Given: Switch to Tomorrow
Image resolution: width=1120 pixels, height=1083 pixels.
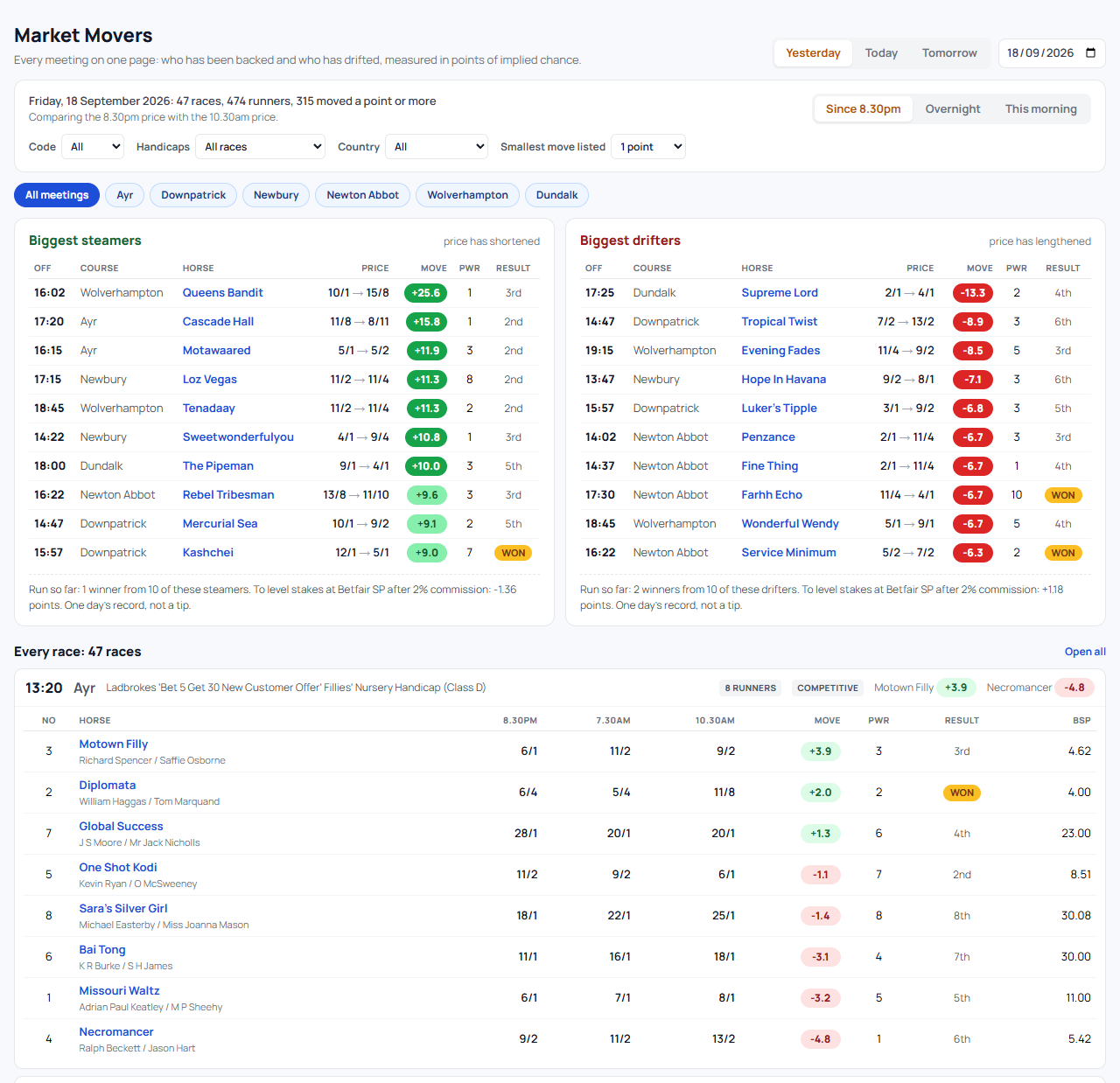Looking at the screenshot, I should 949,53.
